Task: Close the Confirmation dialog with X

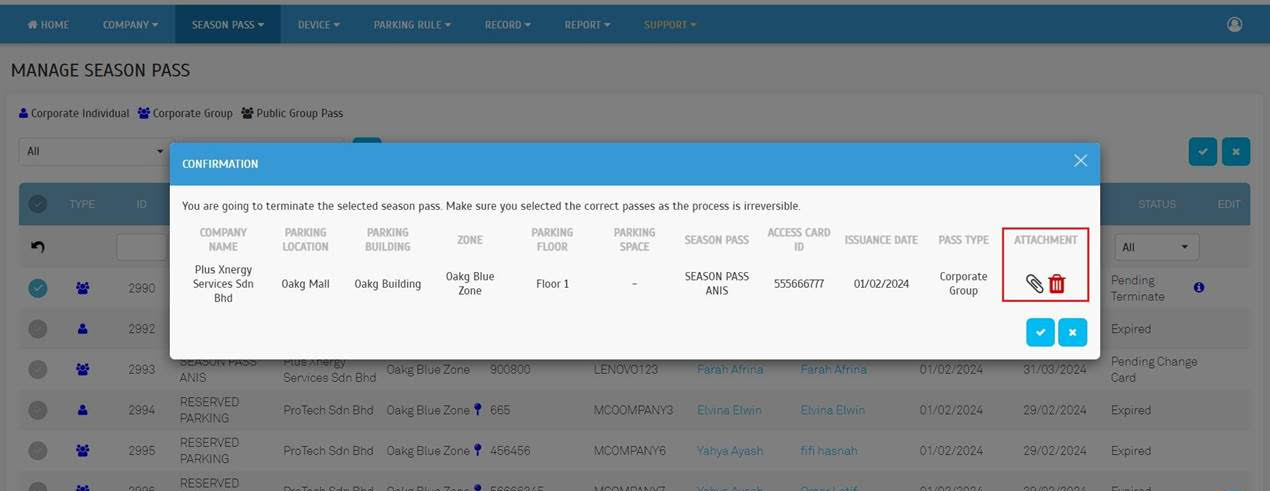Action: [1080, 161]
